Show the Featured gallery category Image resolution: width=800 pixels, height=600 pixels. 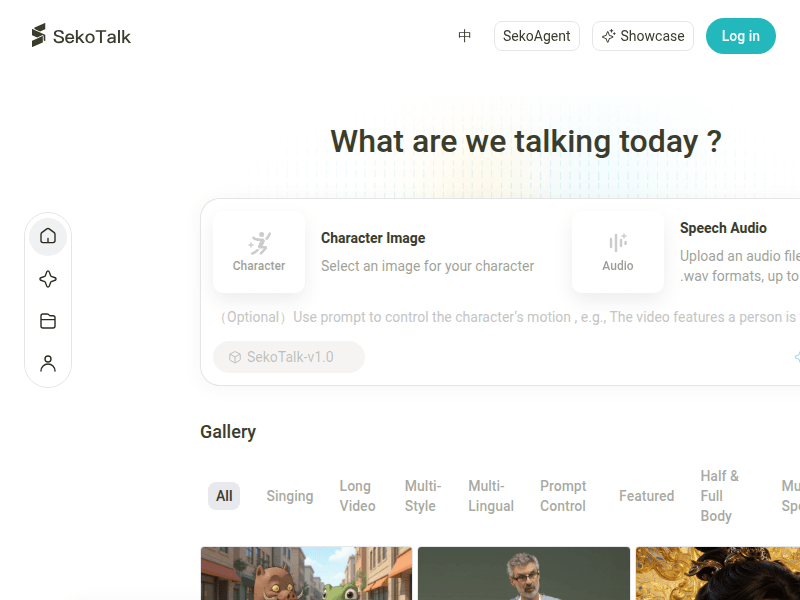(x=646, y=496)
